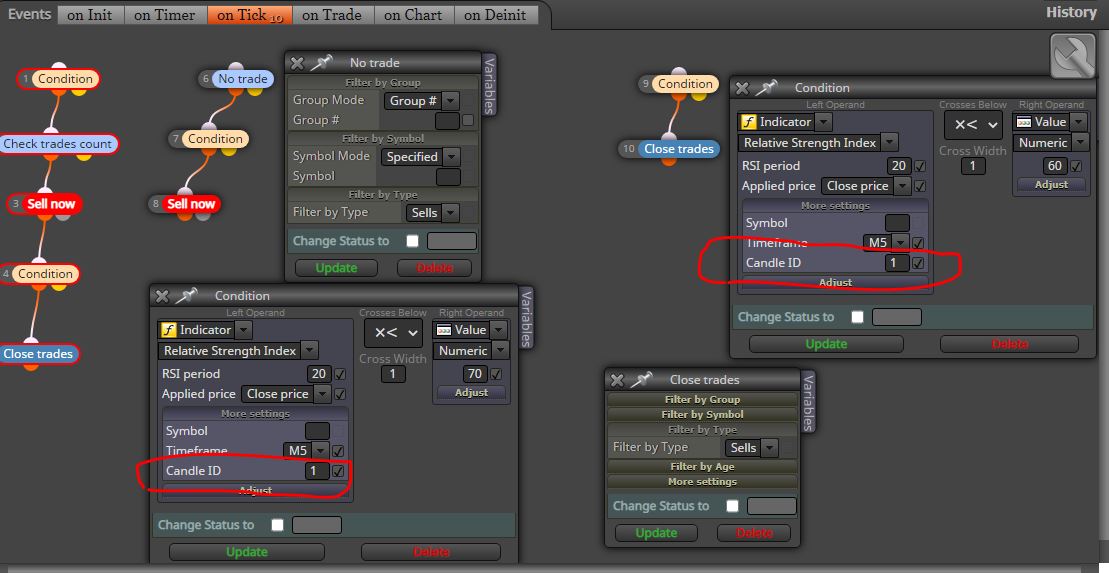Pin the Close trades panel

640,380
